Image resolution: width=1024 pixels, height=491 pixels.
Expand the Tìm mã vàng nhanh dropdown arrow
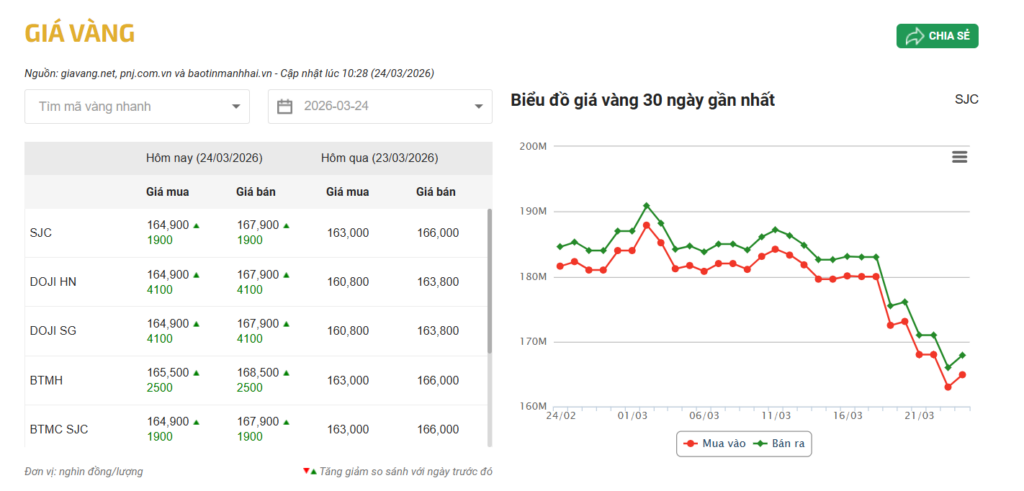(x=236, y=106)
